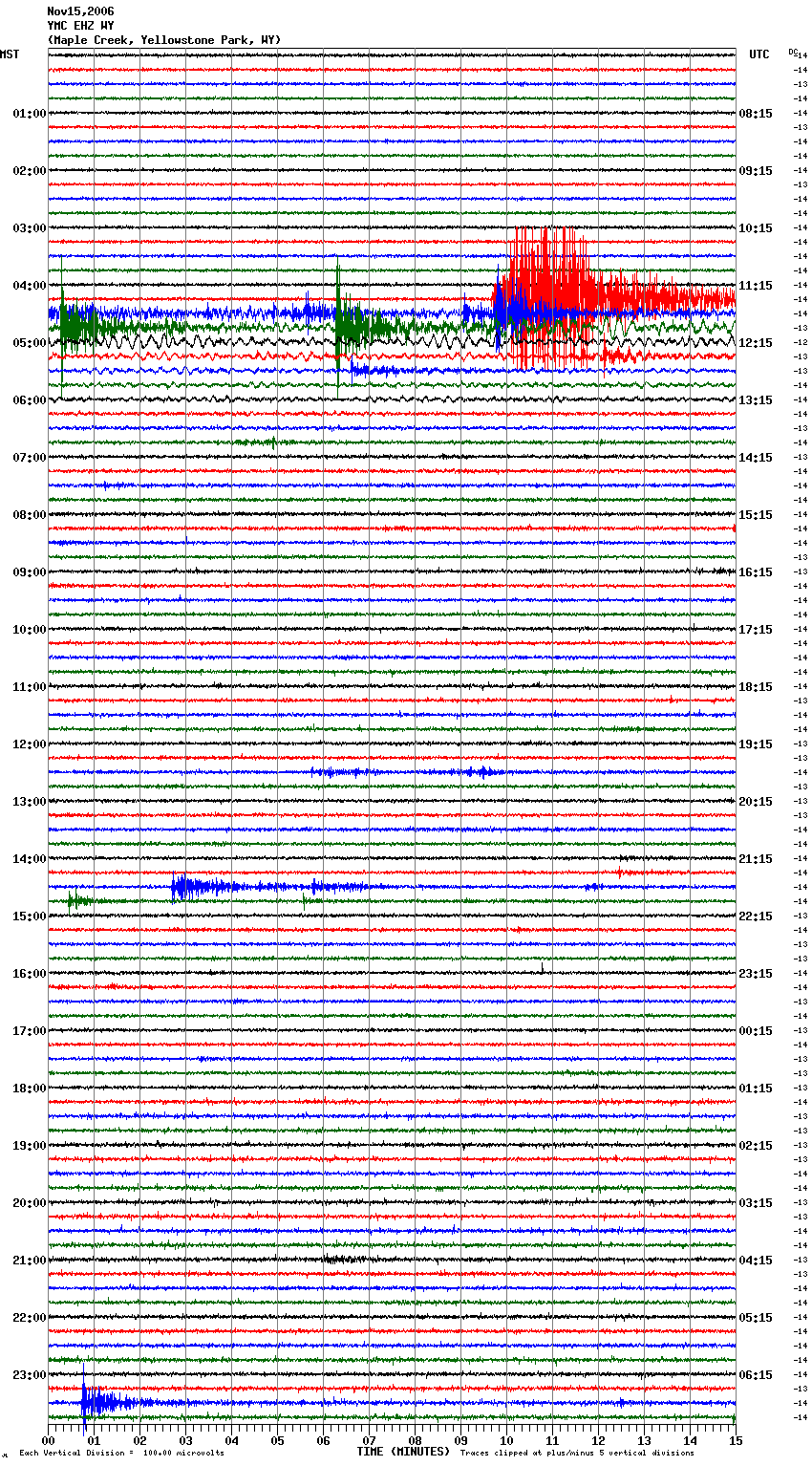Click the 22:15 UTC time label
This screenshot has width=812, height=1466.
pos(756,916)
